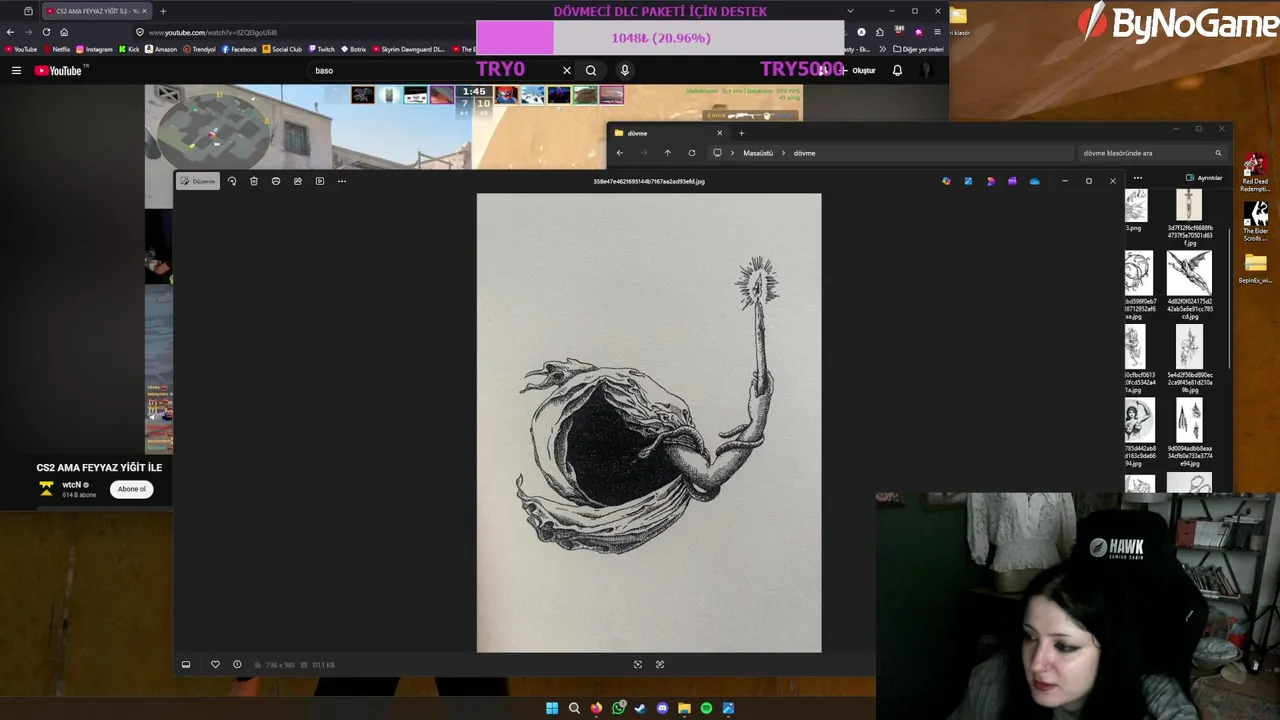Screen dimensions: 1280x720
Task: Open the three-dot more menu in Photos
Action: click(342, 181)
